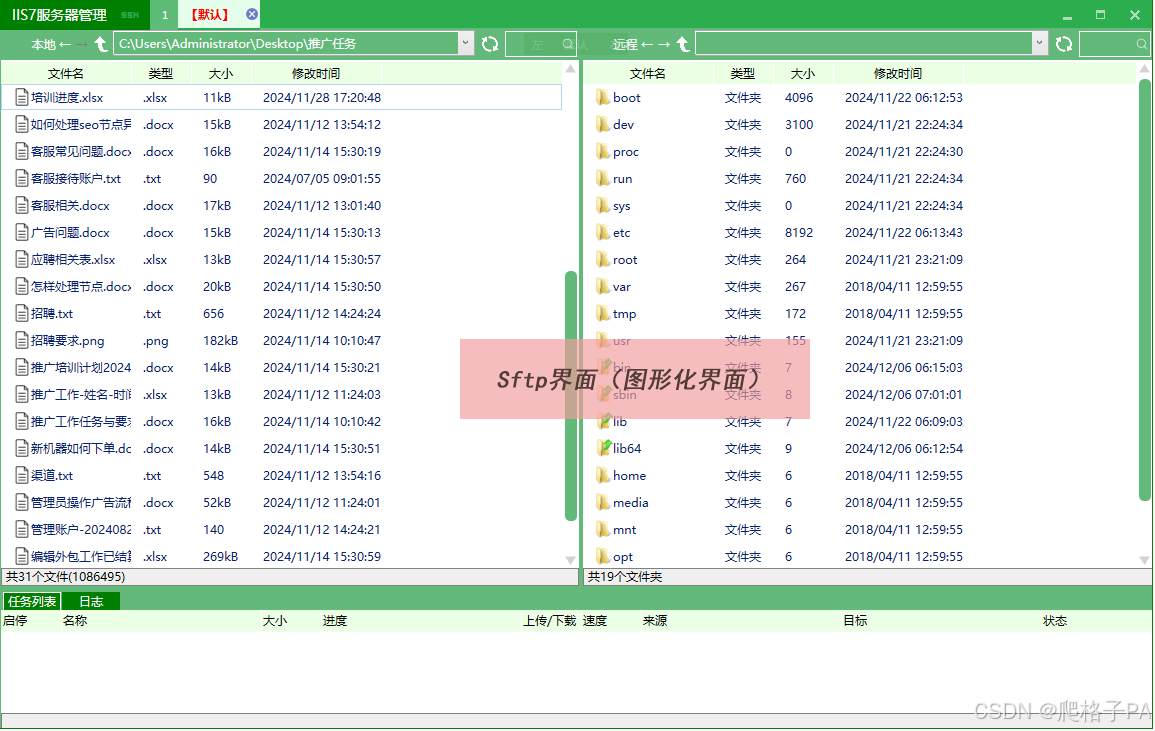The height and width of the screenshot is (731, 1155).
Task: Click the remote path input field
Action: pyautogui.click(x=864, y=43)
